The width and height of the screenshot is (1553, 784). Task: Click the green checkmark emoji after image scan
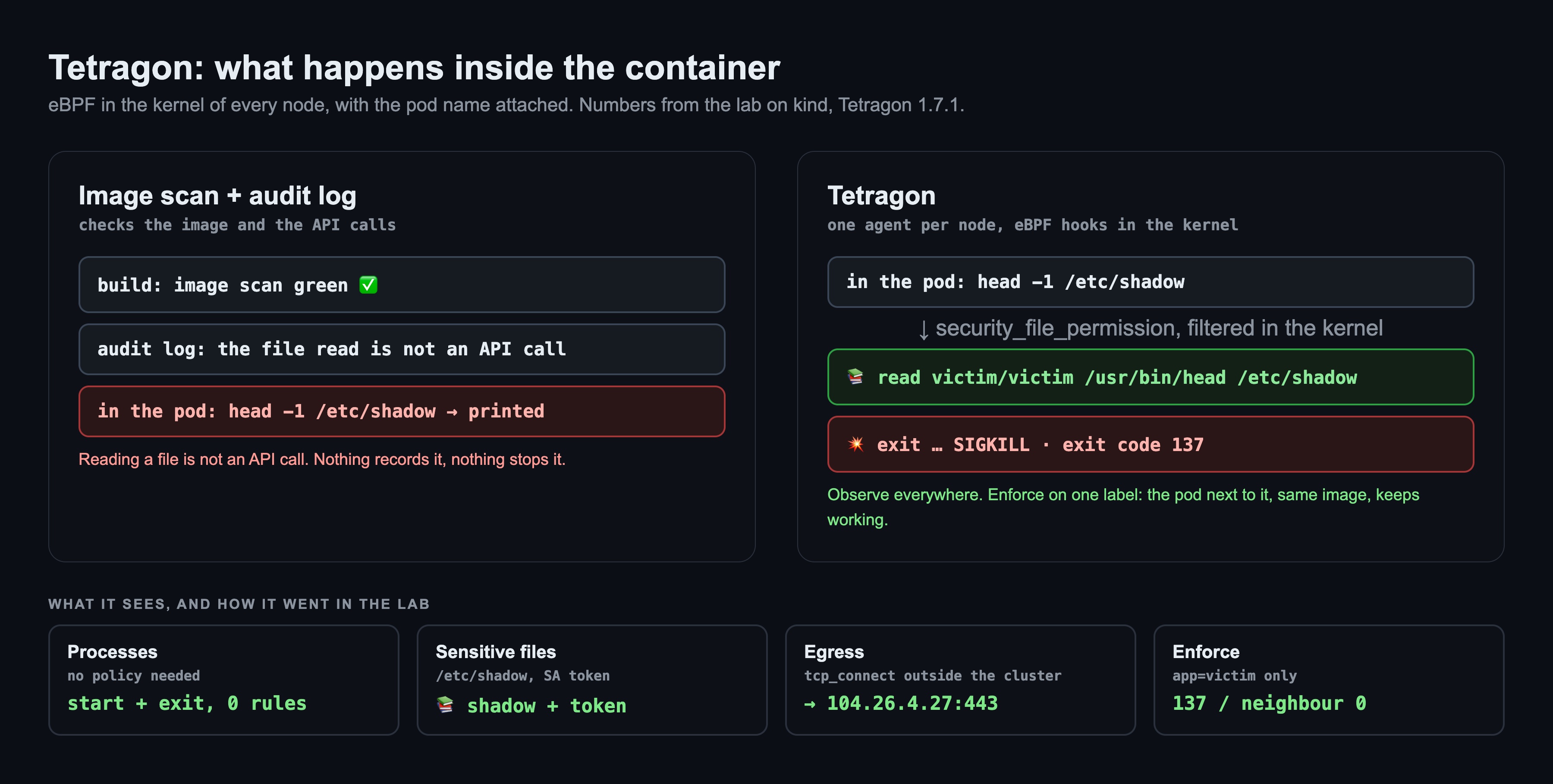368,285
